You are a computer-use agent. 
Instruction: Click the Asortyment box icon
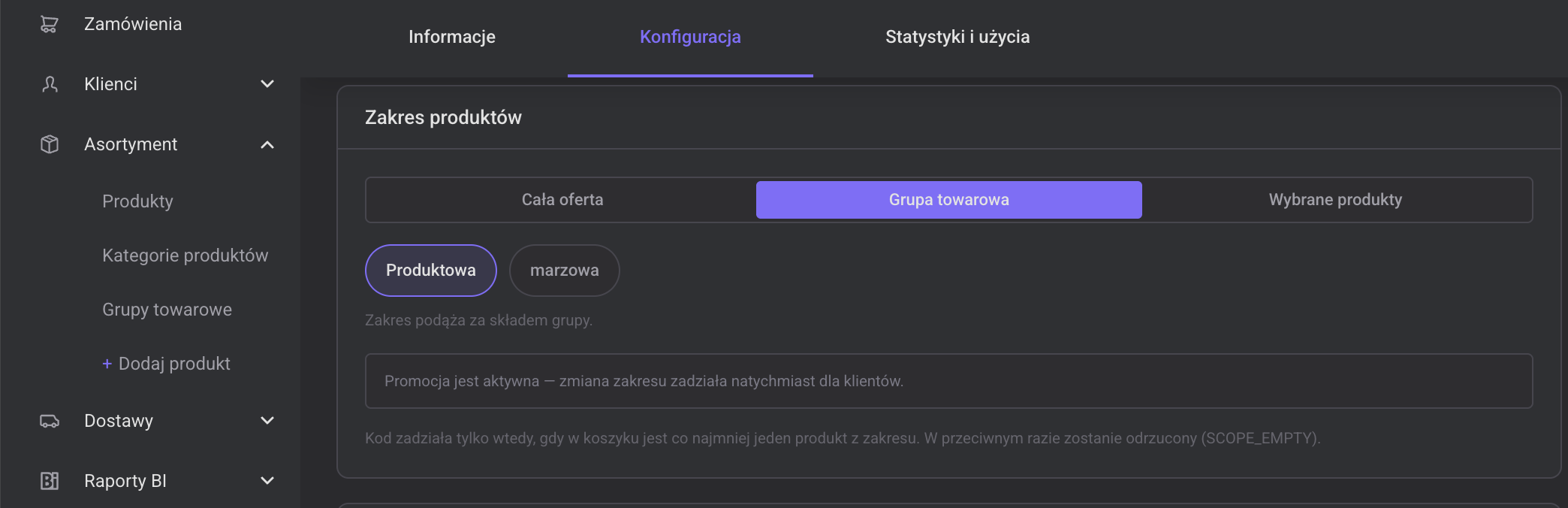pyautogui.click(x=50, y=144)
